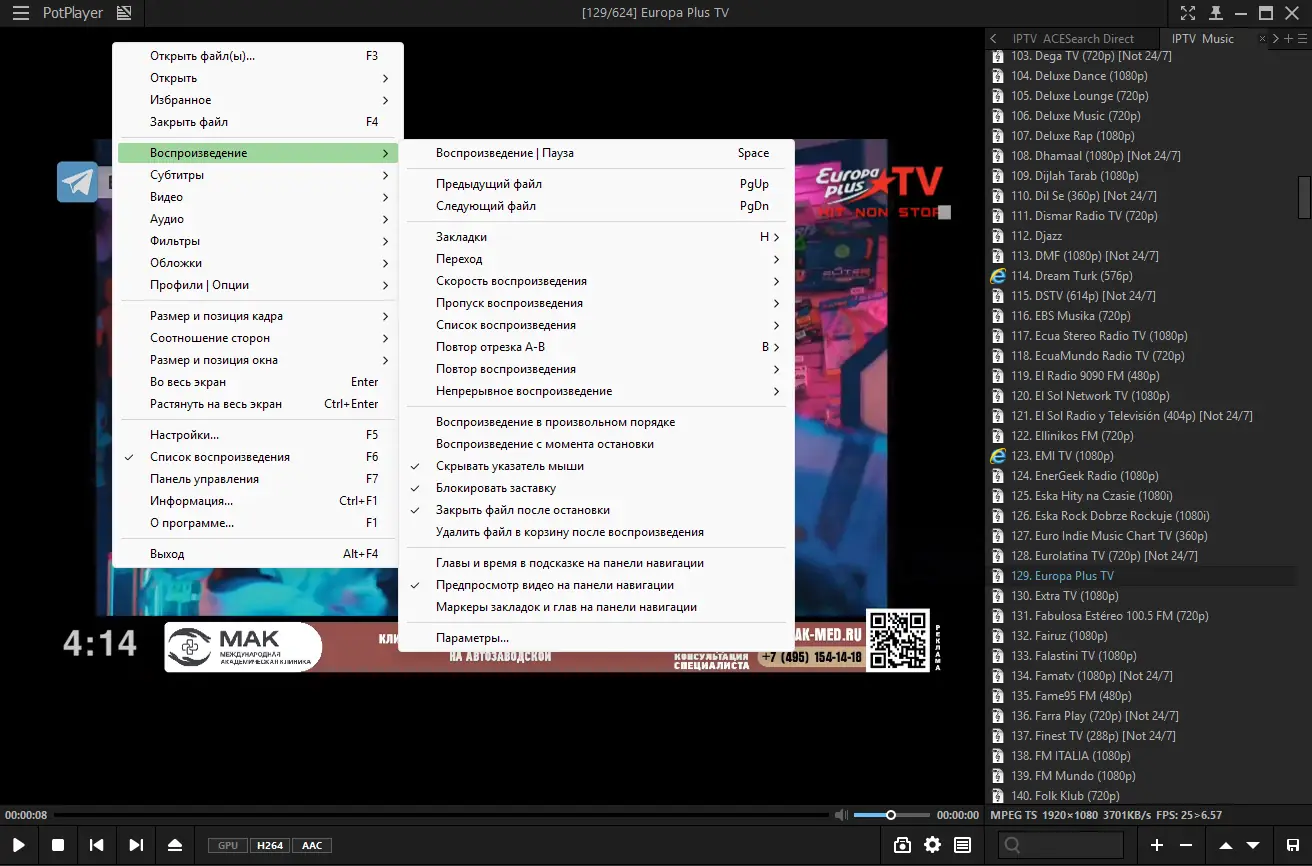The width and height of the screenshot is (1312, 866).
Task: Toggle the playlist panel icon
Action: click(x=962, y=845)
